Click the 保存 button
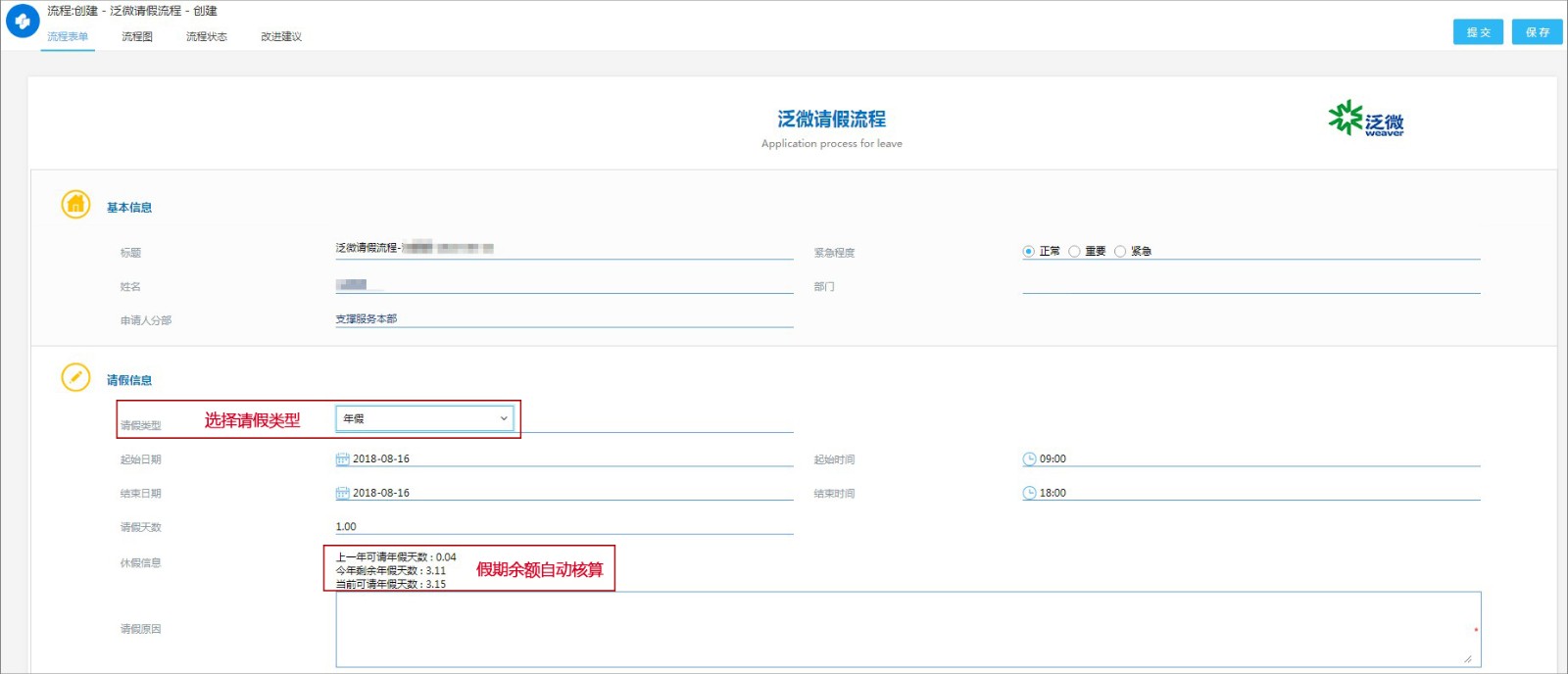Image resolution: width=1568 pixels, height=674 pixels. click(1538, 32)
